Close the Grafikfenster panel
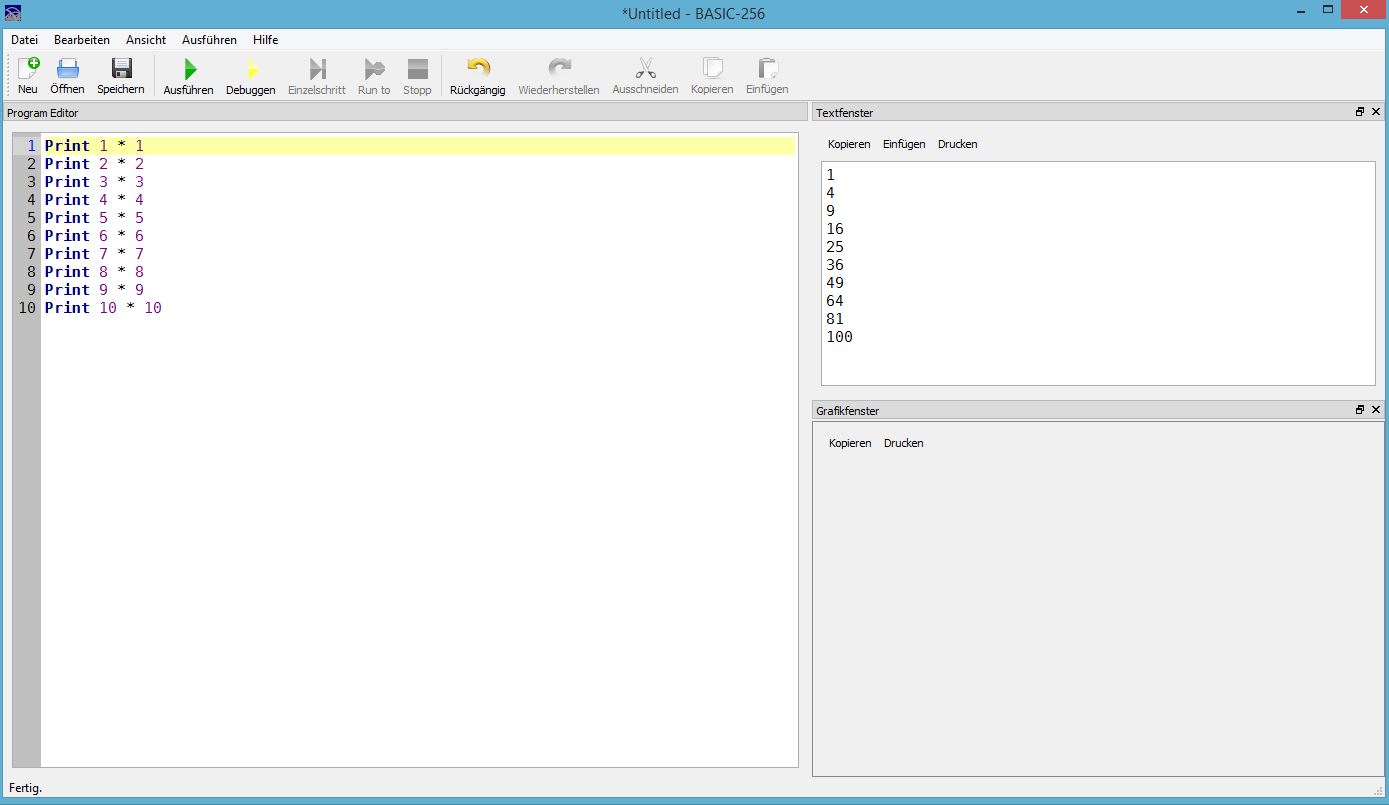Viewport: 1389px width, 805px height. pos(1376,410)
